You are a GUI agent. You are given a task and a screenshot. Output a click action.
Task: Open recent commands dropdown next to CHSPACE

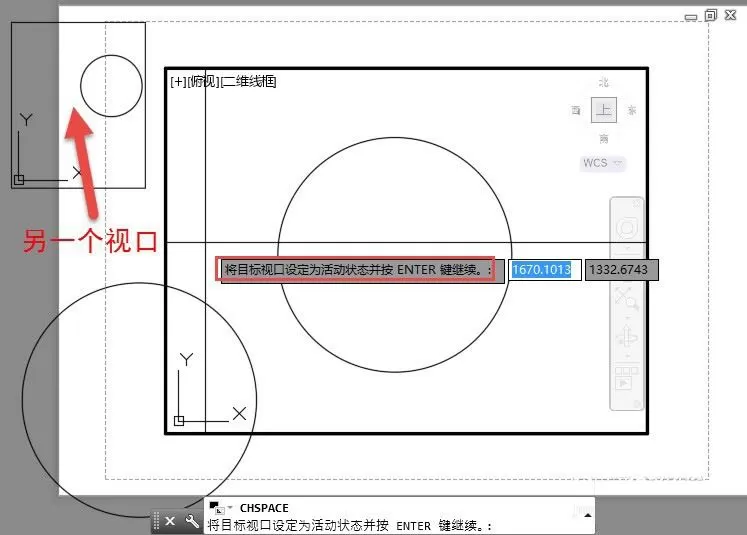click(x=231, y=507)
